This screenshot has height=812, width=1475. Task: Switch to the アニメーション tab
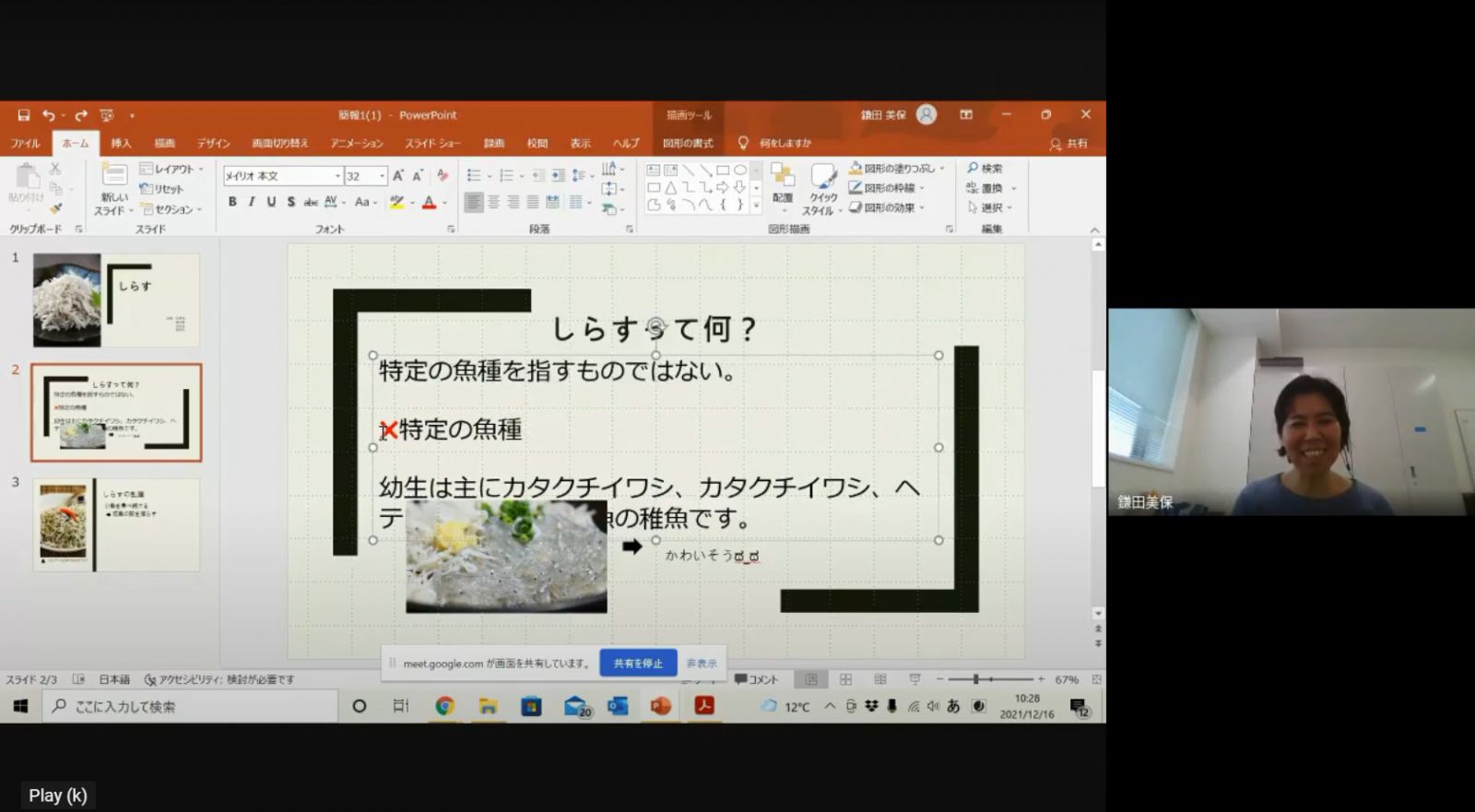(357, 144)
